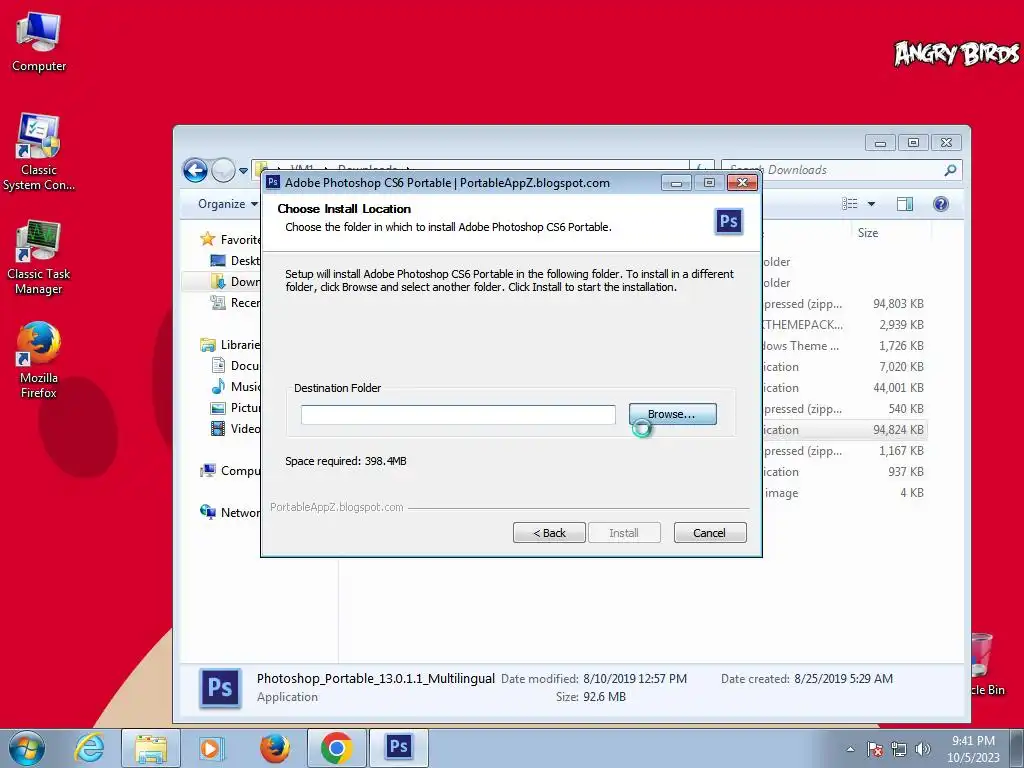This screenshot has height=768, width=1024.
Task: Click the Windows Start button
Action: click(x=27, y=748)
